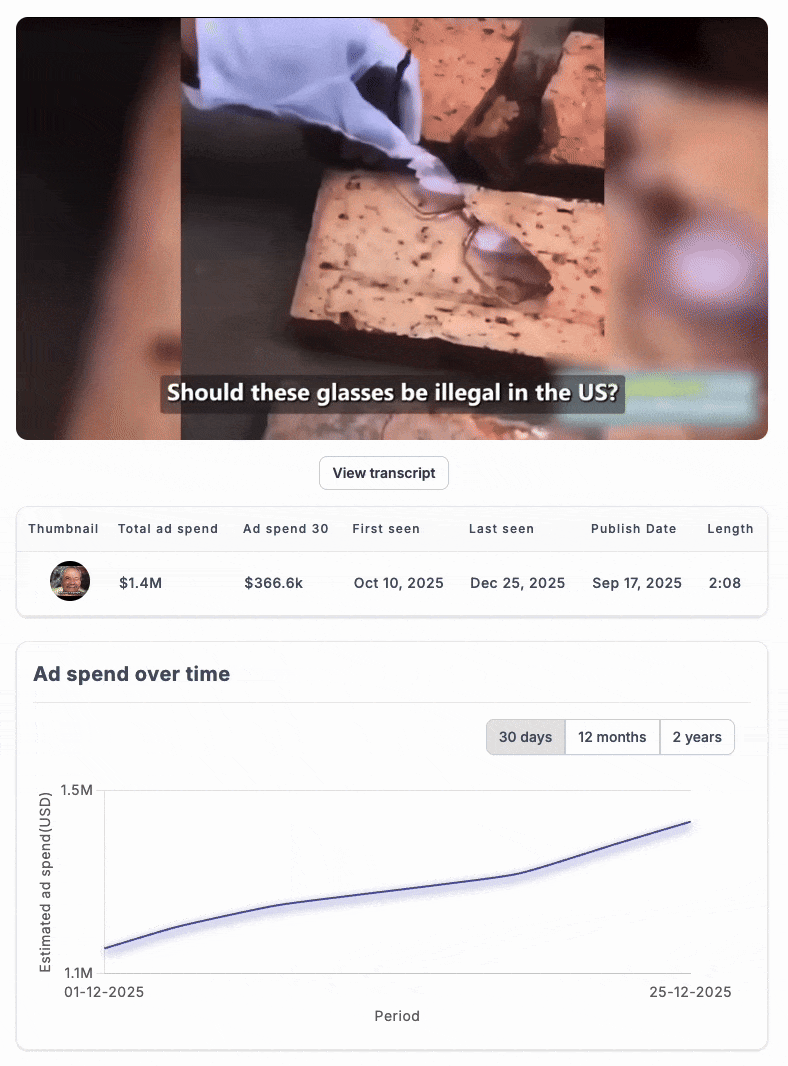Click the Oct 10, 2025 first seen date
This screenshot has height=1066, width=788.
click(x=398, y=583)
